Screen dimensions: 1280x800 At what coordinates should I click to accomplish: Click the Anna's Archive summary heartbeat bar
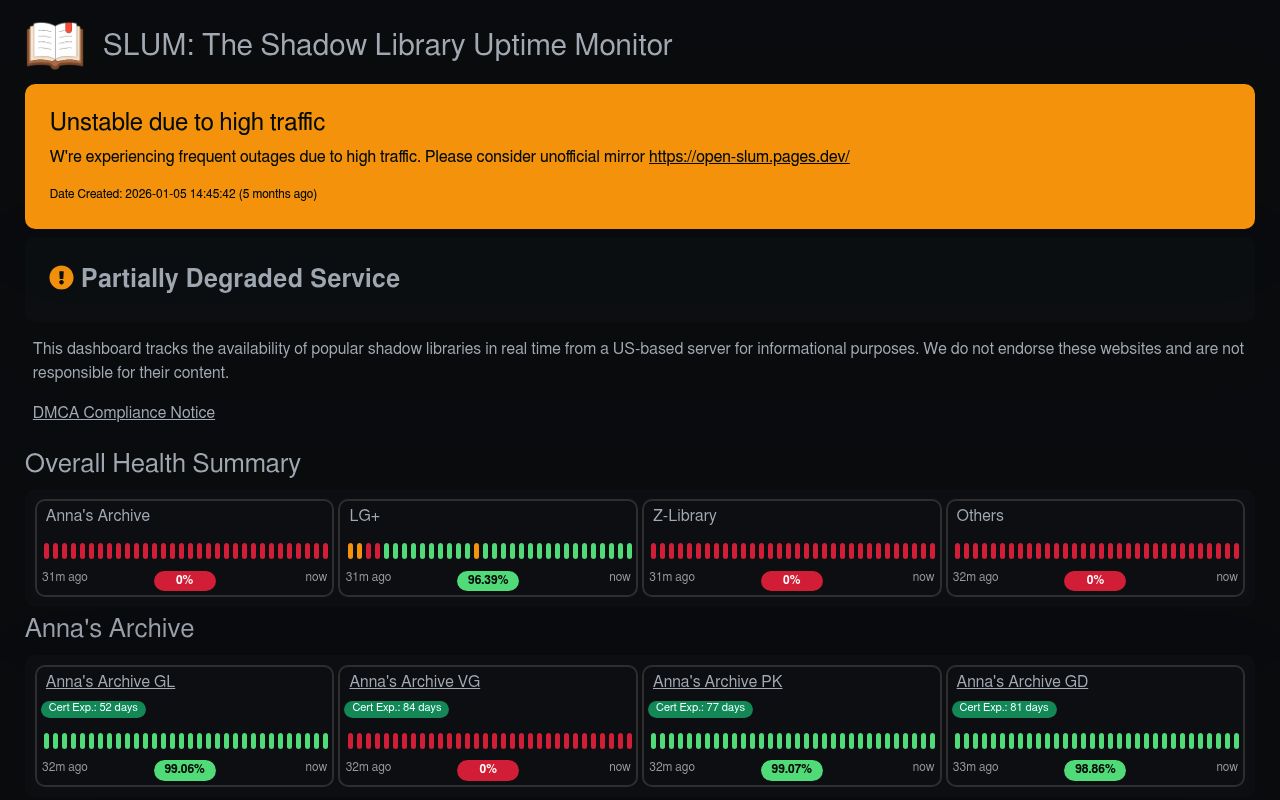pyautogui.click(x=186, y=551)
